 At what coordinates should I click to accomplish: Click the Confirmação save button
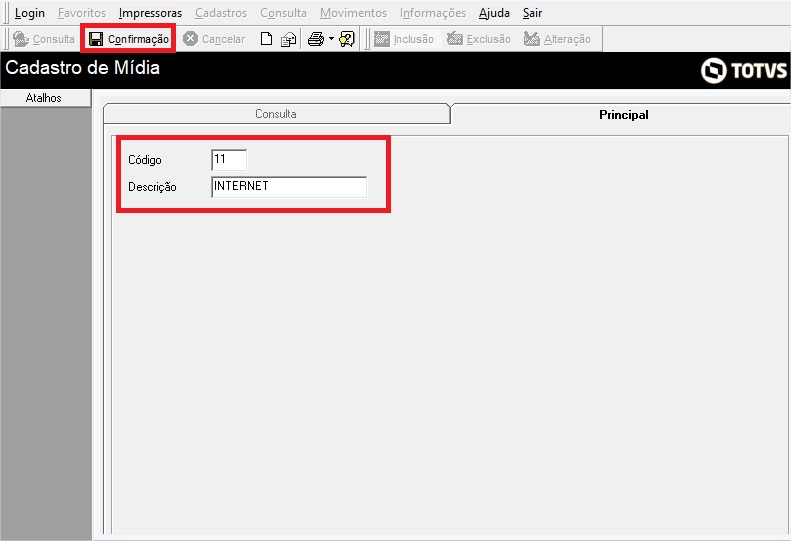pos(128,39)
